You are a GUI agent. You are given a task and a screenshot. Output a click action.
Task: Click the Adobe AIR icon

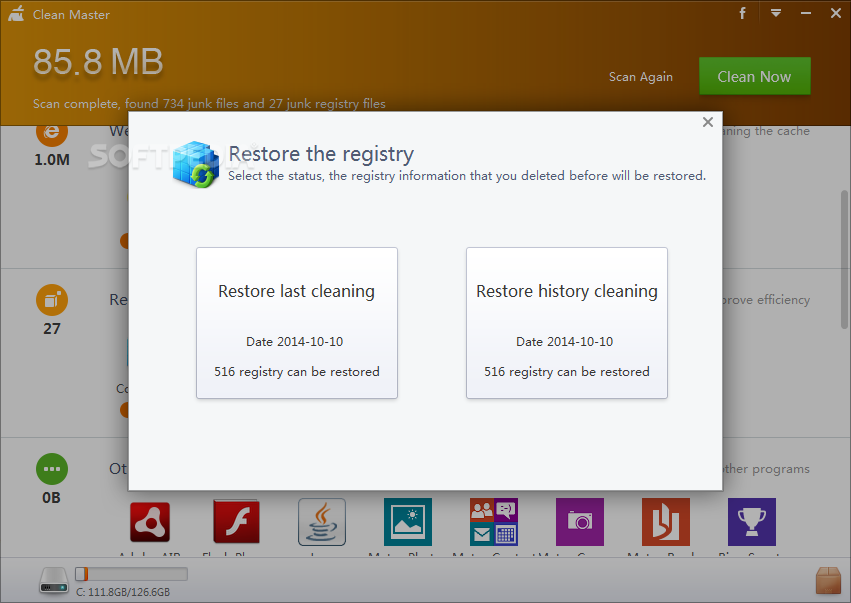point(150,522)
